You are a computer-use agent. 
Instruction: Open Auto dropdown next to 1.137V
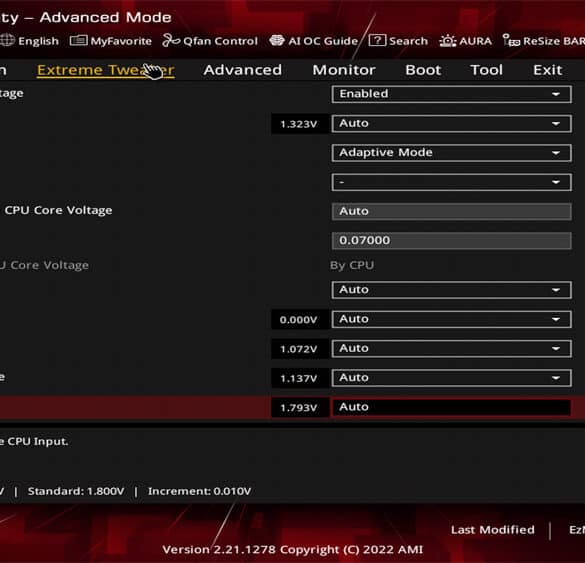point(451,378)
